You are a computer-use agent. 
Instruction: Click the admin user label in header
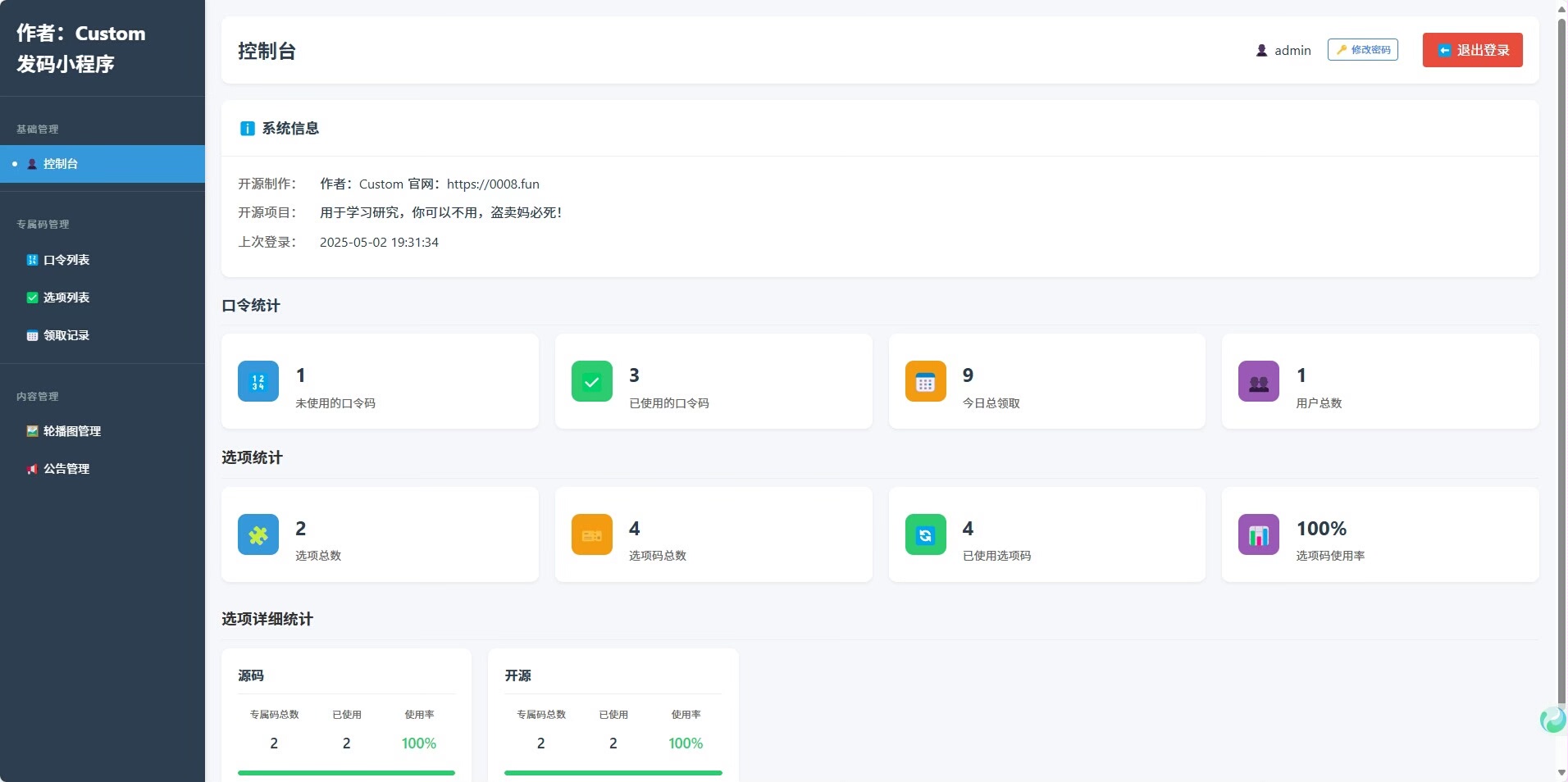click(x=1292, y=51)
